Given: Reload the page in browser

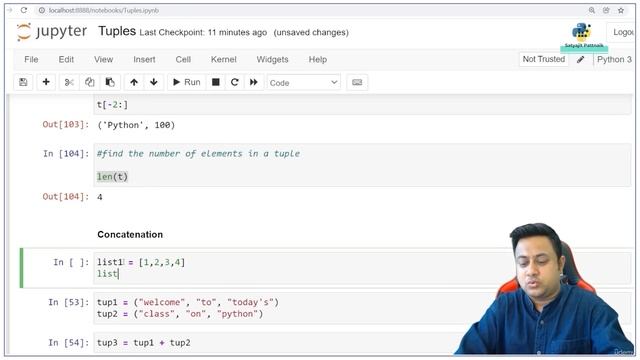Looking at the screenshot, I should coord(24,10).
